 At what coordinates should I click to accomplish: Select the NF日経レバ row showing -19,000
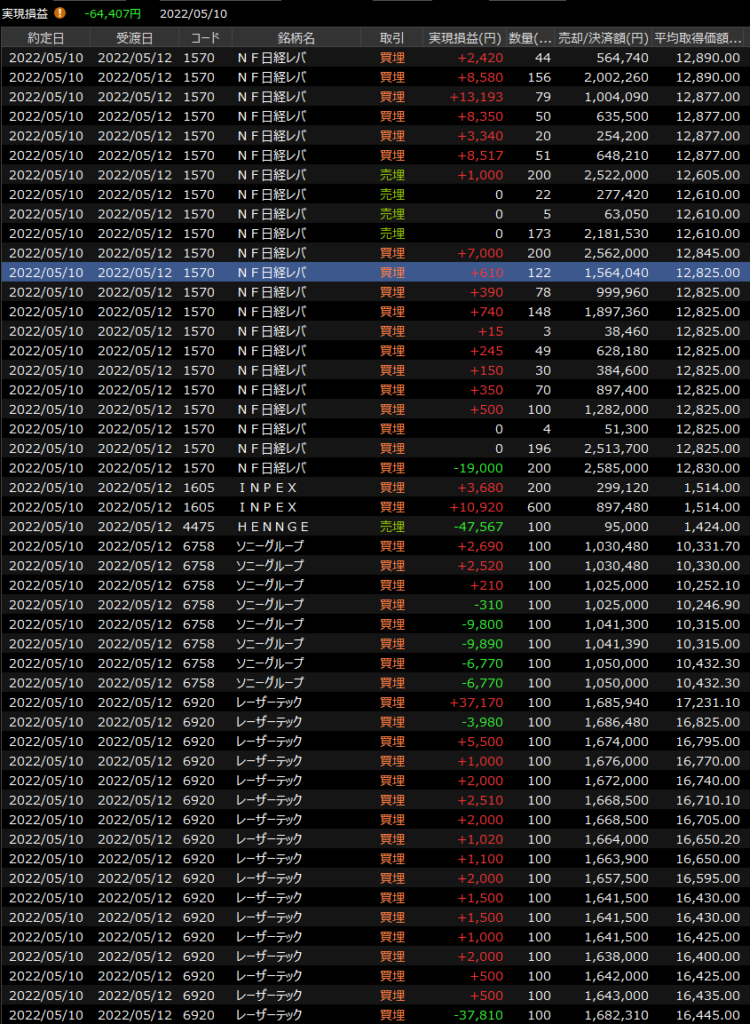pos(375,468)
